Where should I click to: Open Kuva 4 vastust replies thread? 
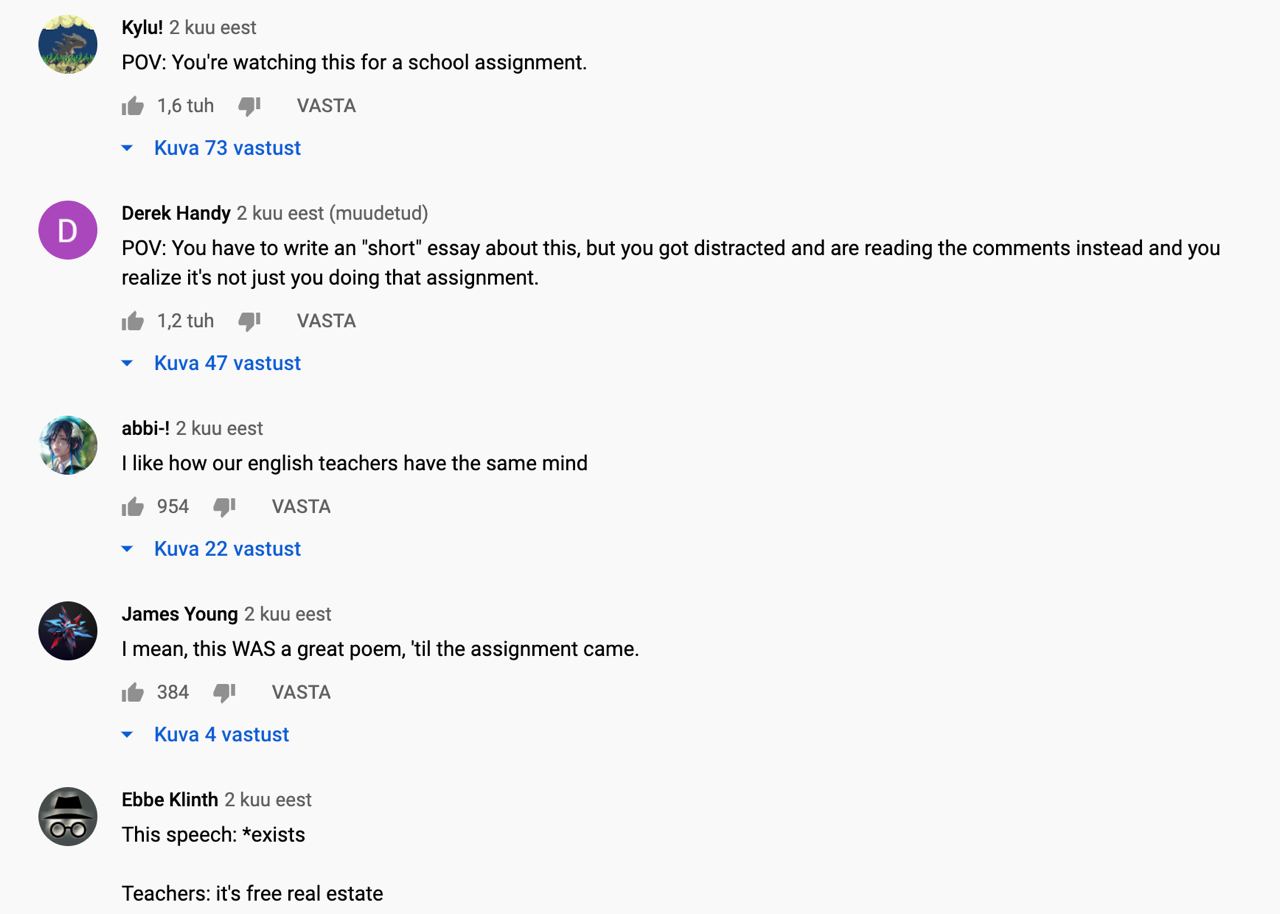tap(220, 735)
